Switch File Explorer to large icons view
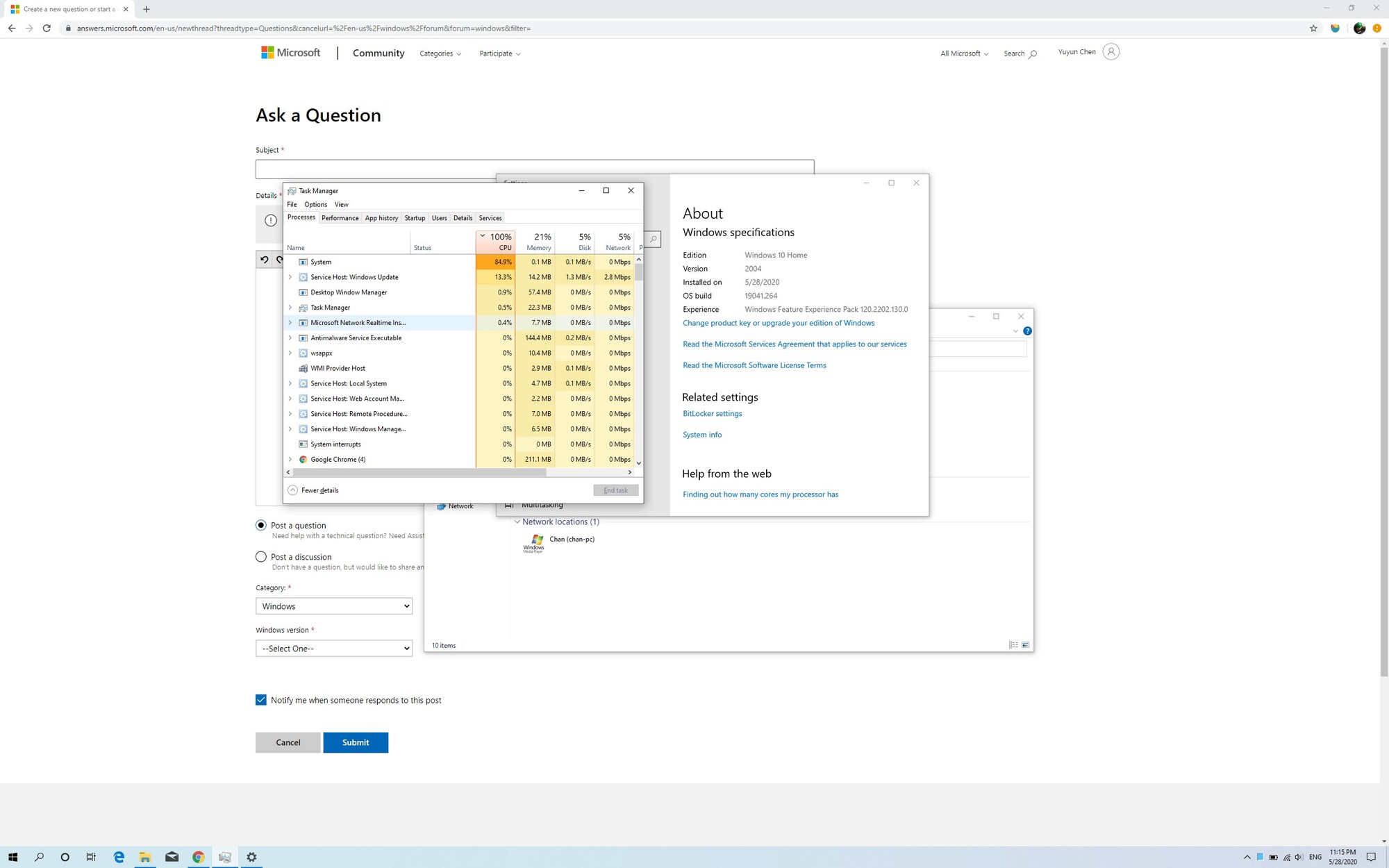1389x868 pixels. [x=1025, y=645]
